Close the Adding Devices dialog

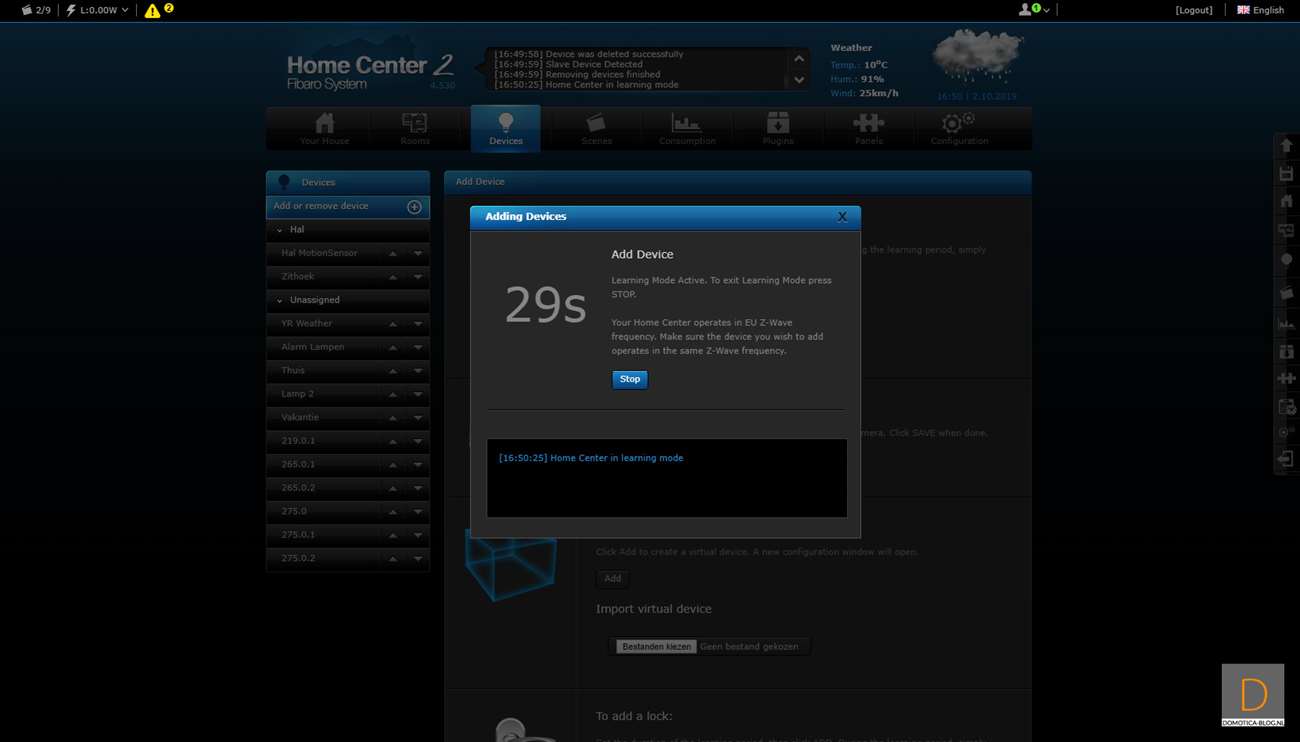(842, 217)
